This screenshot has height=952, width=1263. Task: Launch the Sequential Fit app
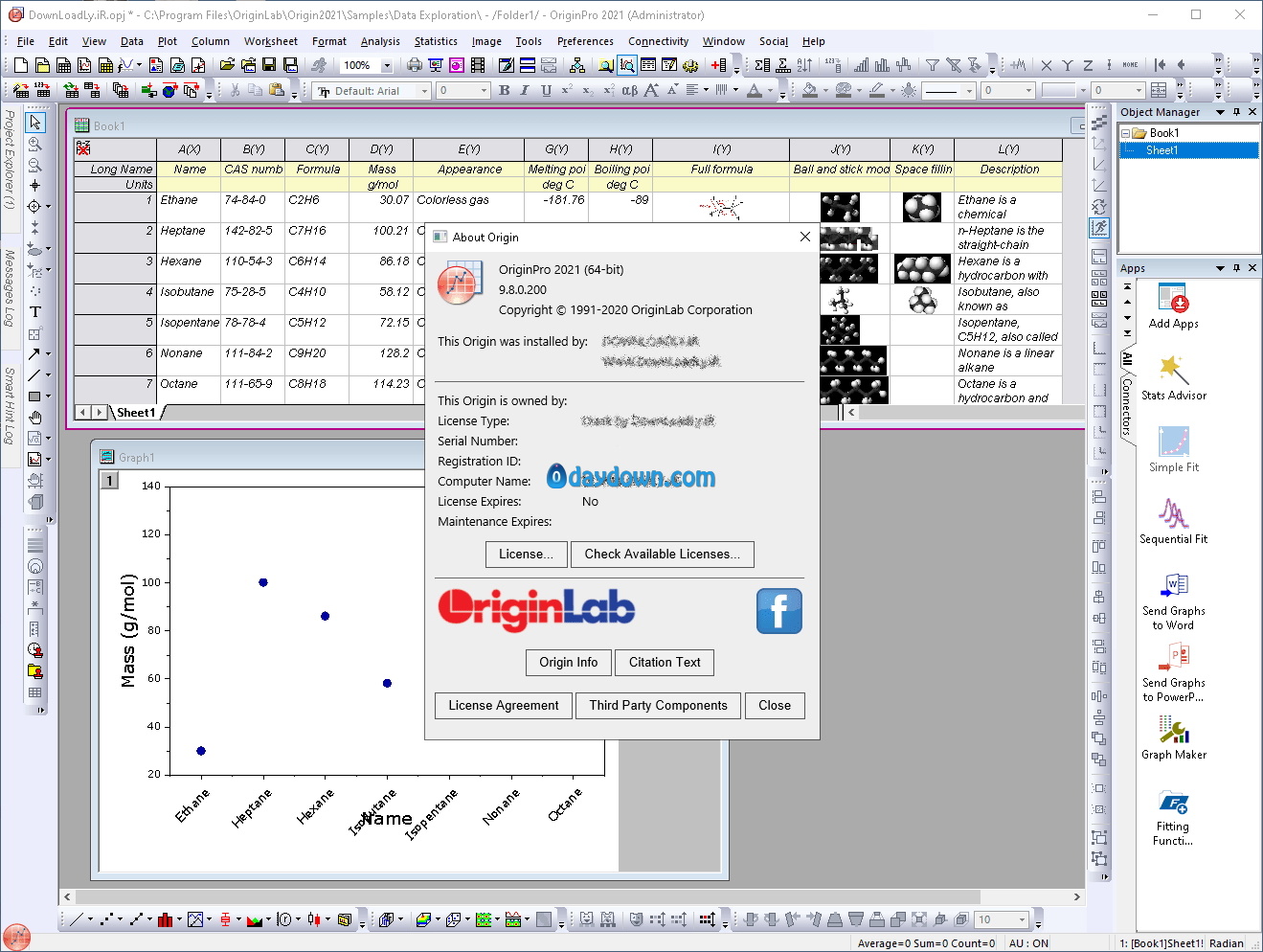click(1173, 522)
